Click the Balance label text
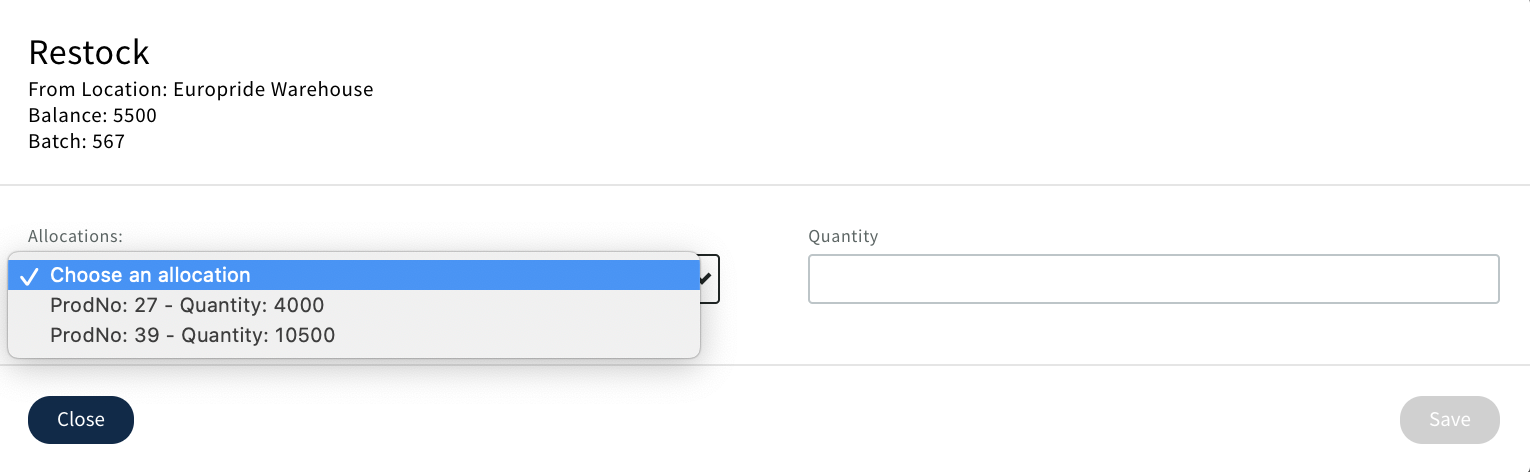Screen dimensions: 1530x472 pyautogui.click(x=65, y=115)
